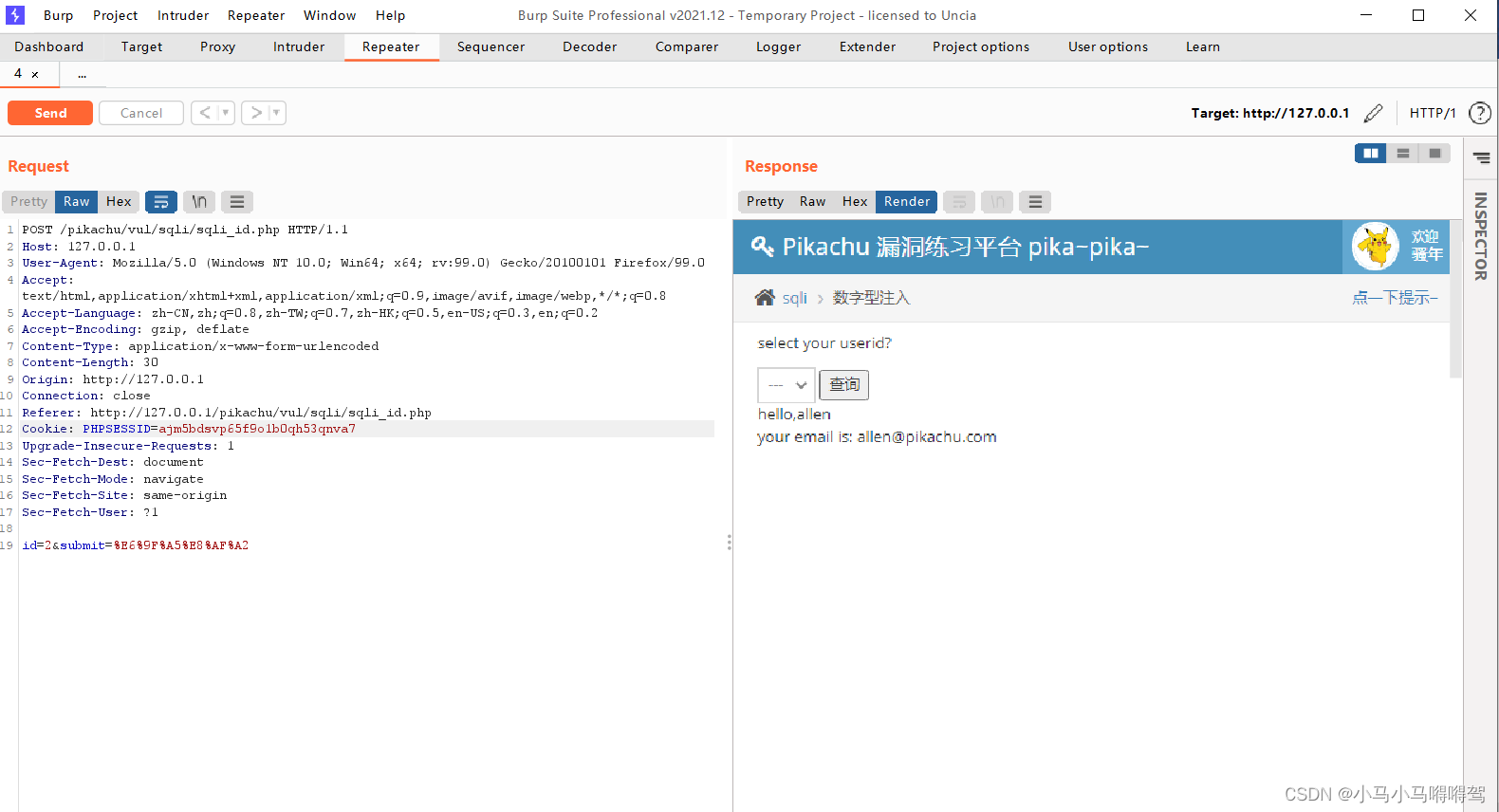Switch to Comparer tab
Image resolution: width=1499 pixels, height=812 pixels.
point(687,46)
